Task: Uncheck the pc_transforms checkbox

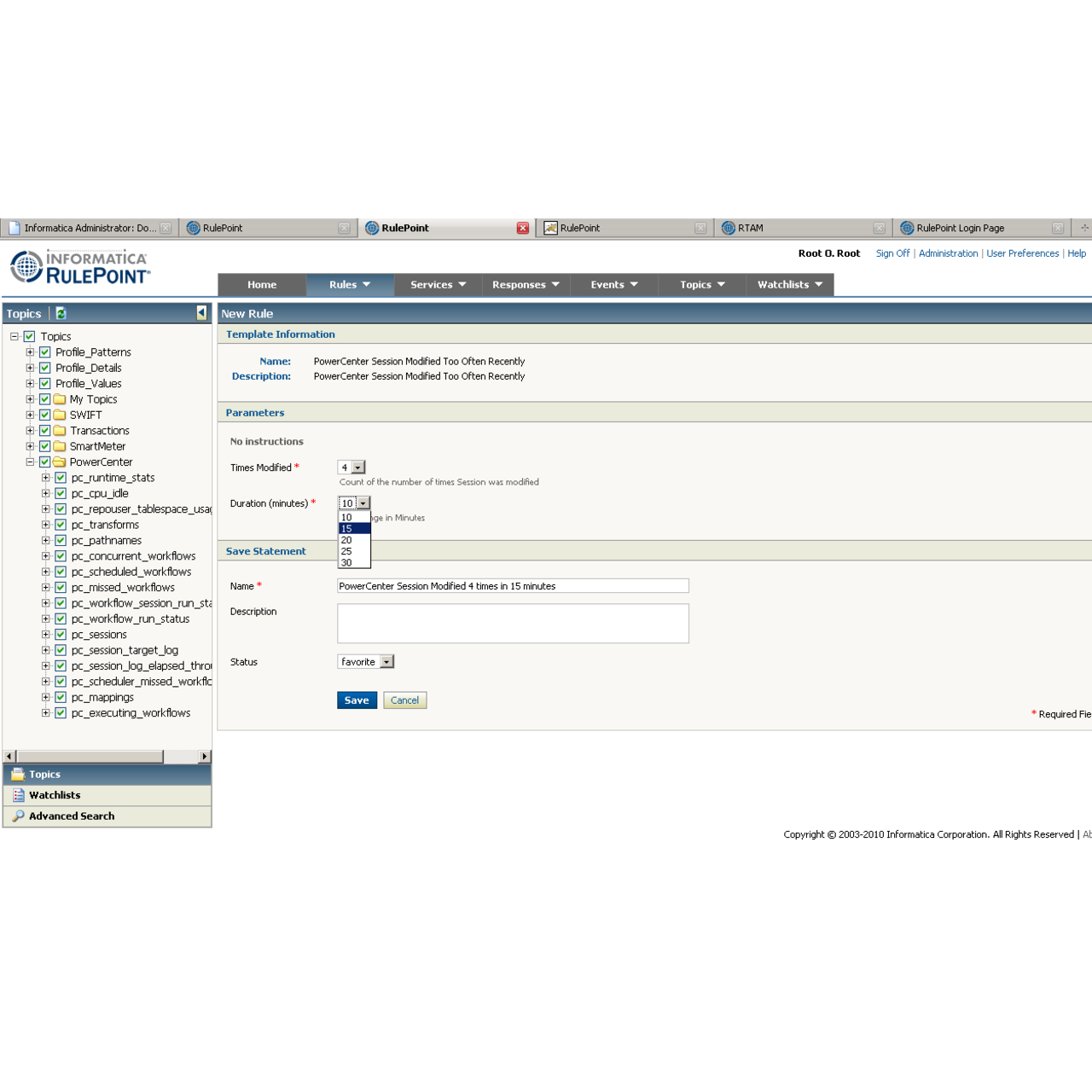Action: (x=61, y=525)
